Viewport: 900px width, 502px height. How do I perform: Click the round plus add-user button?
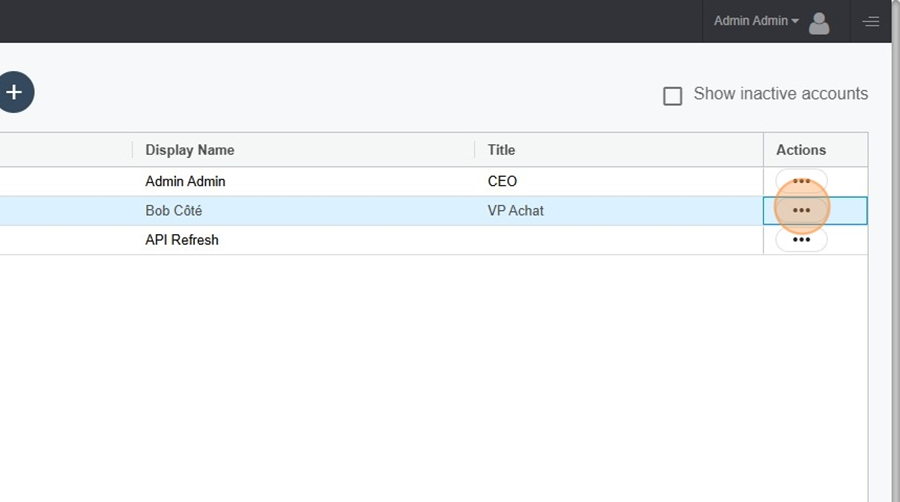tap(14, 92)
